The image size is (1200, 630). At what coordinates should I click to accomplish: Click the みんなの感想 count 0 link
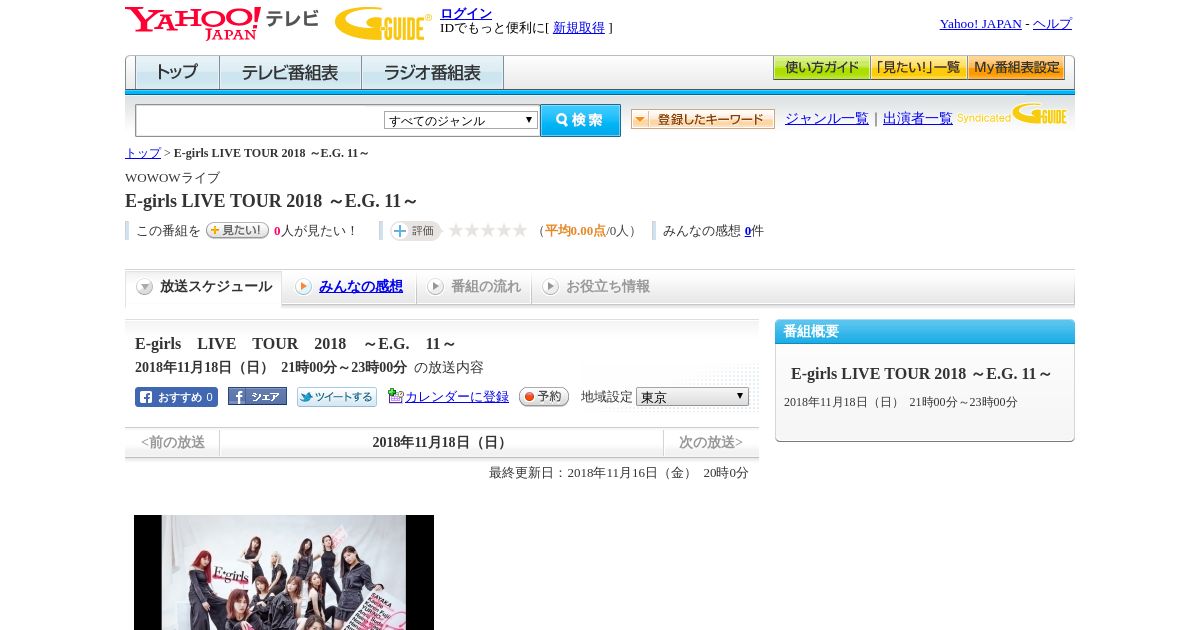748,231
